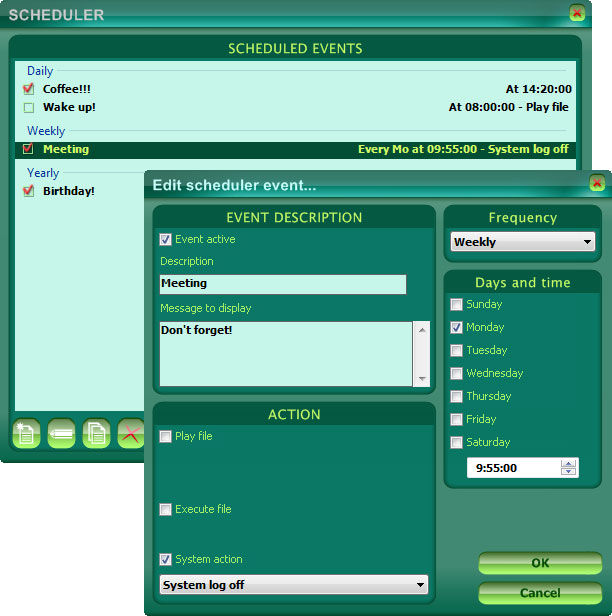This screenshot has width=612, height=616.
Task: Click the Message to display text area
Action: pos(286,354)
